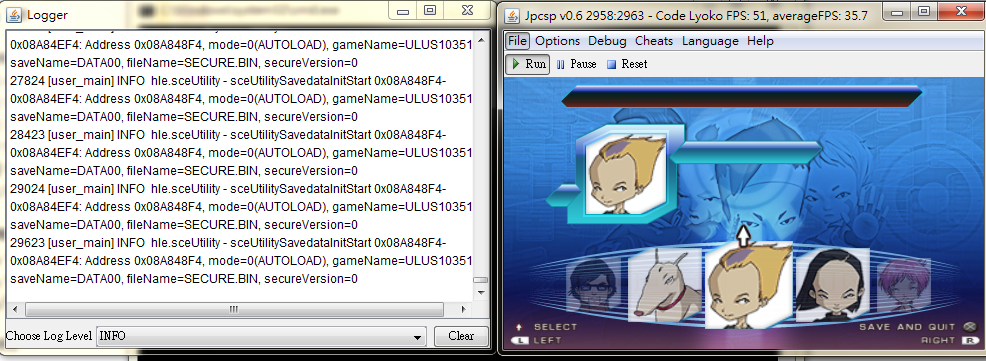986x361 pixels.
Task: Open the Language menu
Action: [710, 41]
